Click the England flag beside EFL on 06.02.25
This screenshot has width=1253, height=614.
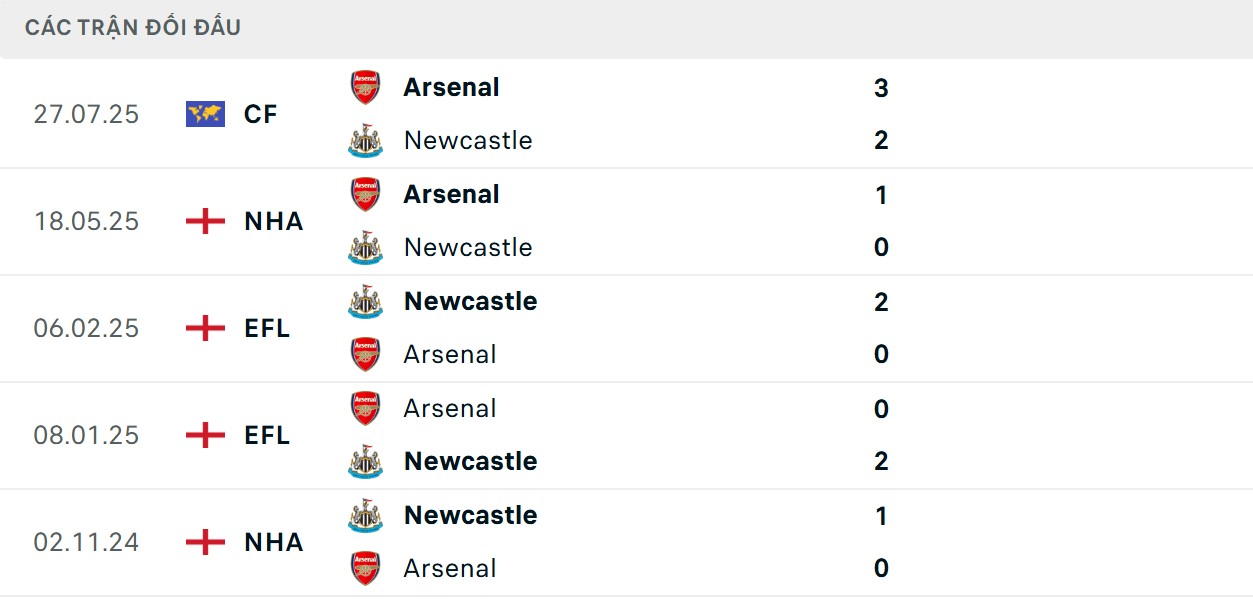tap(204, 328)
